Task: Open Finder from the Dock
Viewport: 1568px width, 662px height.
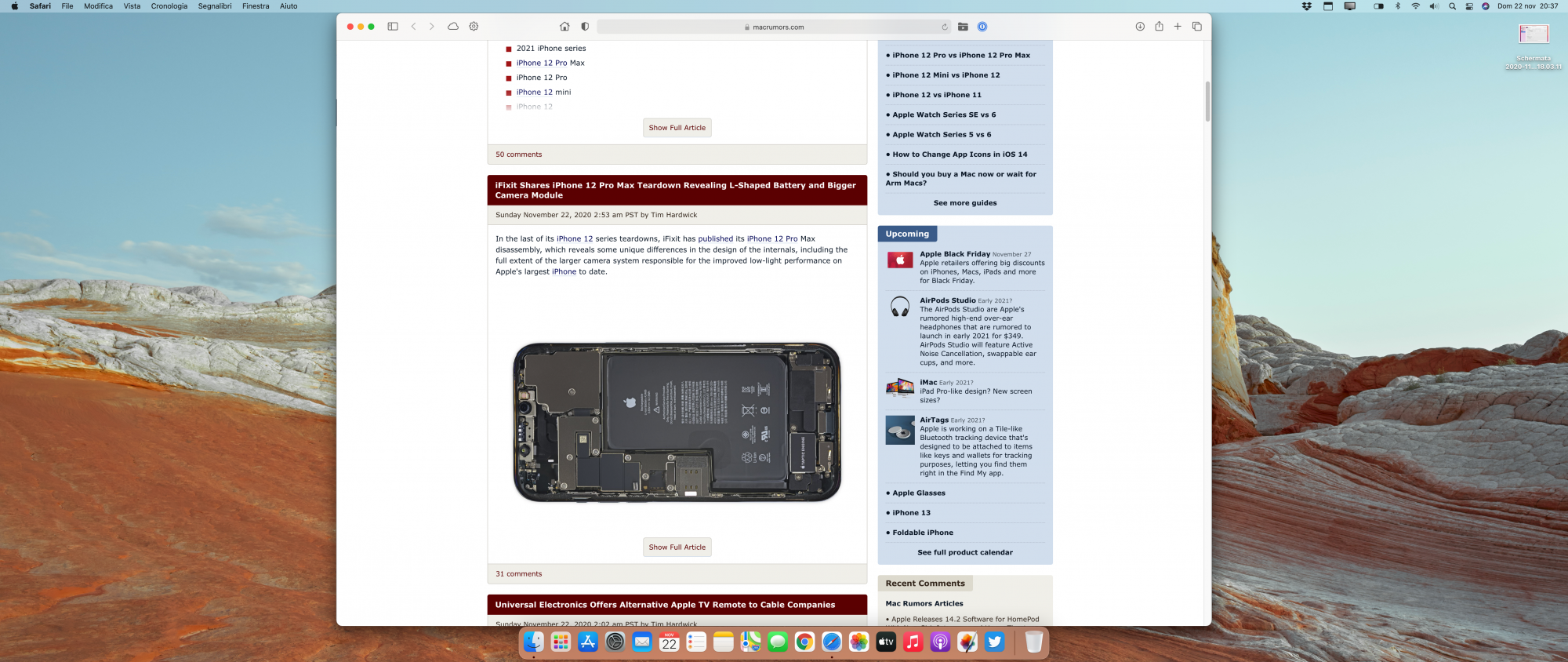Action: pos(534,642)
